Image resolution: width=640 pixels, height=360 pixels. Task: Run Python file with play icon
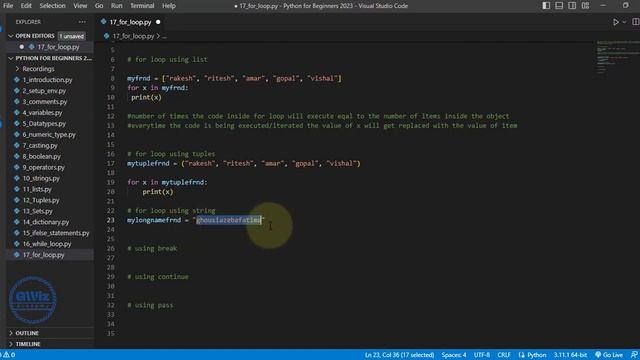tap(616, 22)
